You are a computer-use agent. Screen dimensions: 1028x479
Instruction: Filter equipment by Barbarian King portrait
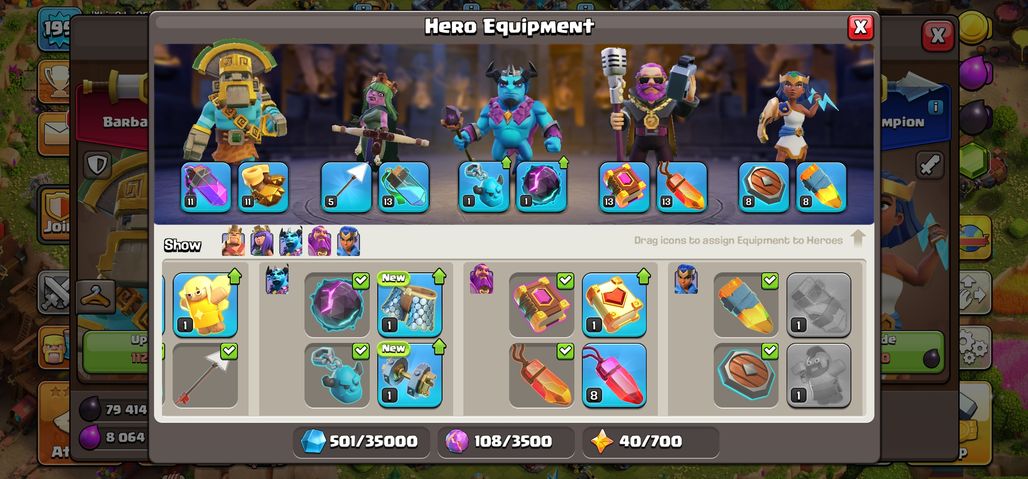233,241
